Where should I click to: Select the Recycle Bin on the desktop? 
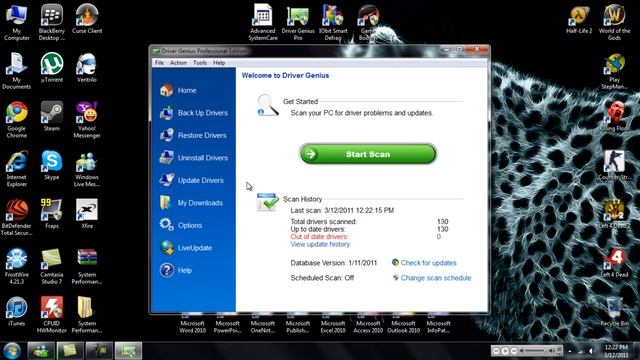(x=614, y=311)
